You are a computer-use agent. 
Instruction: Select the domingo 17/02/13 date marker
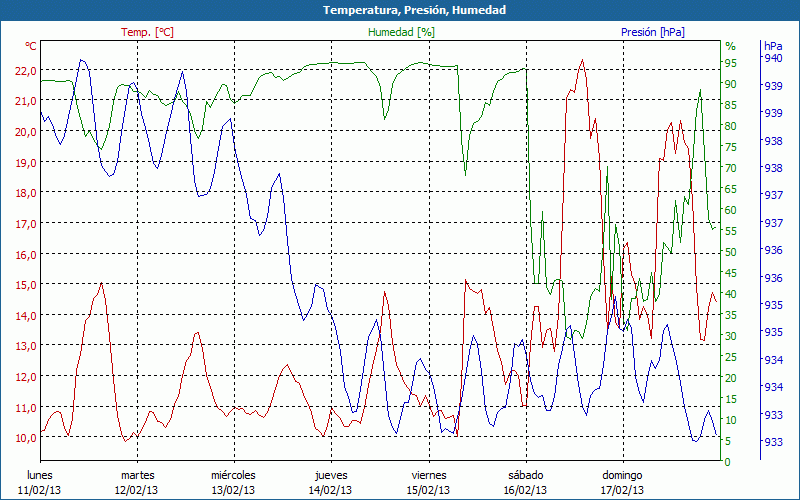click(x=622, y=482)
